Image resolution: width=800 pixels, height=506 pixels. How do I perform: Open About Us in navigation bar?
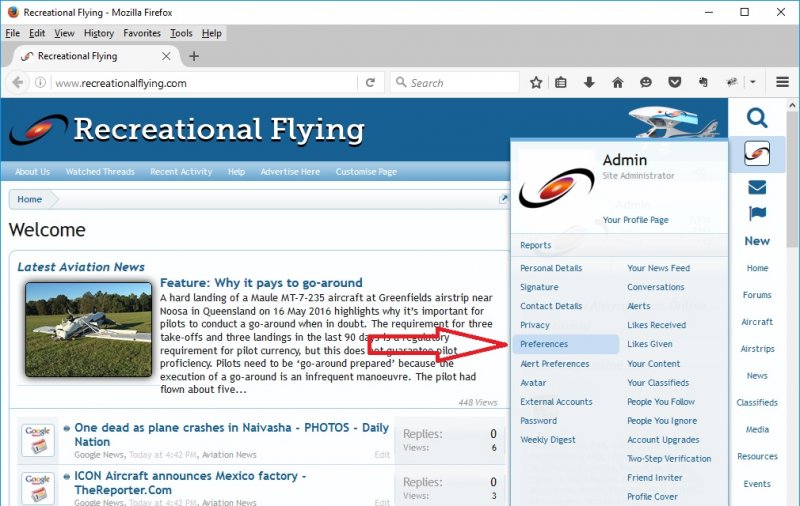[33, 172]
